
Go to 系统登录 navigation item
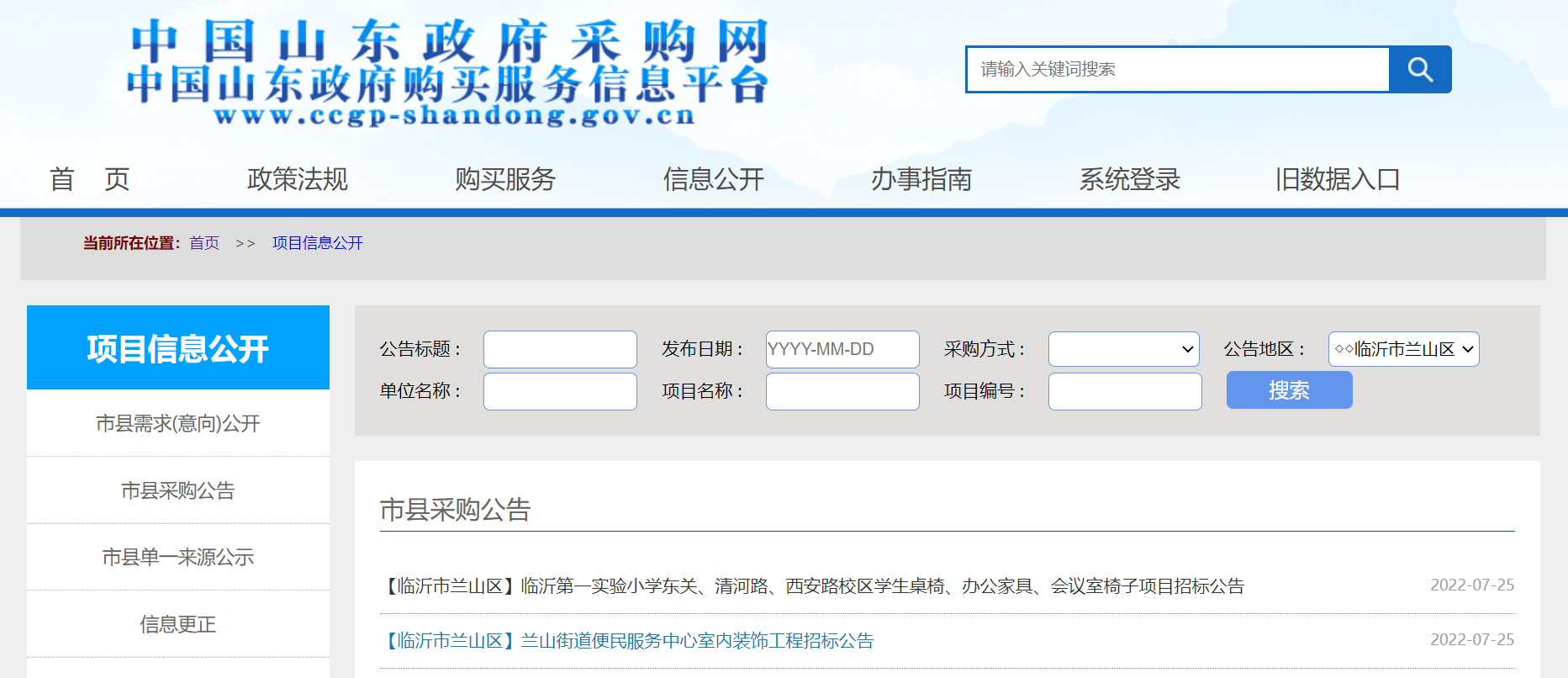point(1130,179)
